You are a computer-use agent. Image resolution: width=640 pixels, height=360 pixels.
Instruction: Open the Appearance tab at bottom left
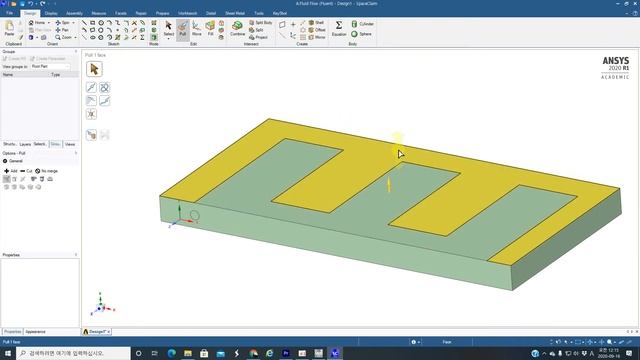pos(36,332)
